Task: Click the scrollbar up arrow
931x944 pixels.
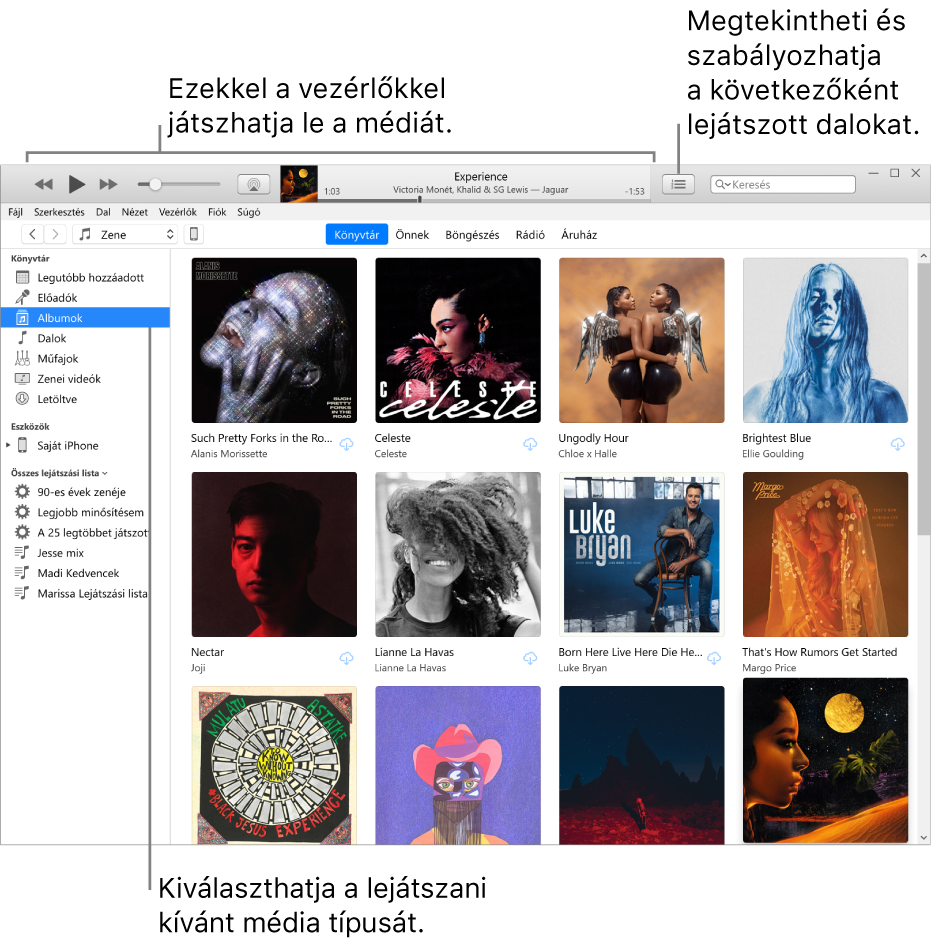Action: click(924, 256)
